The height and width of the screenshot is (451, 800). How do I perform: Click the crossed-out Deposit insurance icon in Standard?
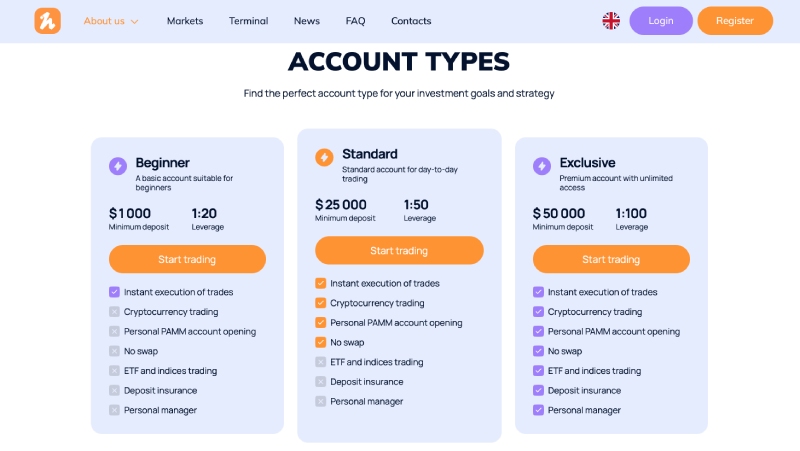(320, 382)
